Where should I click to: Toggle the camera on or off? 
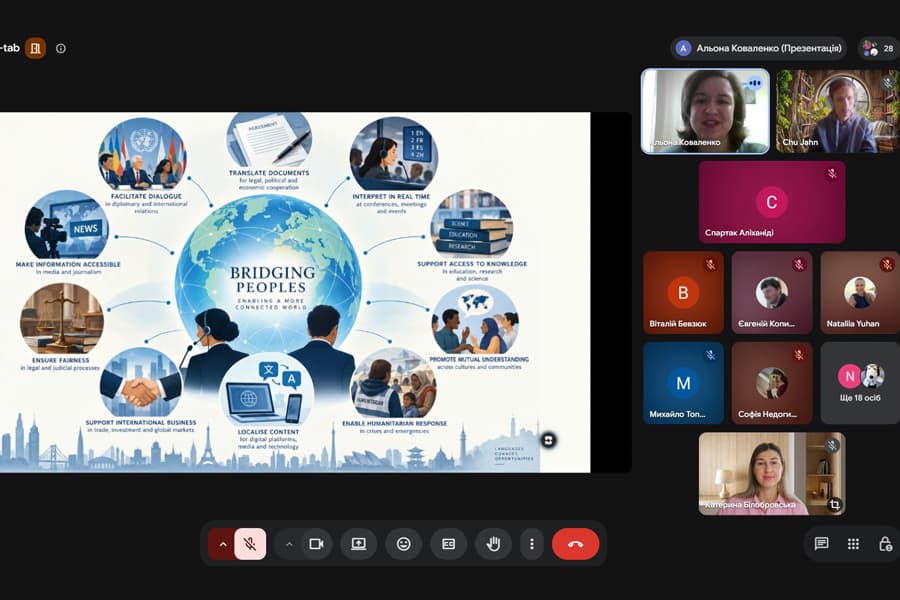click(x=316, y=544)
